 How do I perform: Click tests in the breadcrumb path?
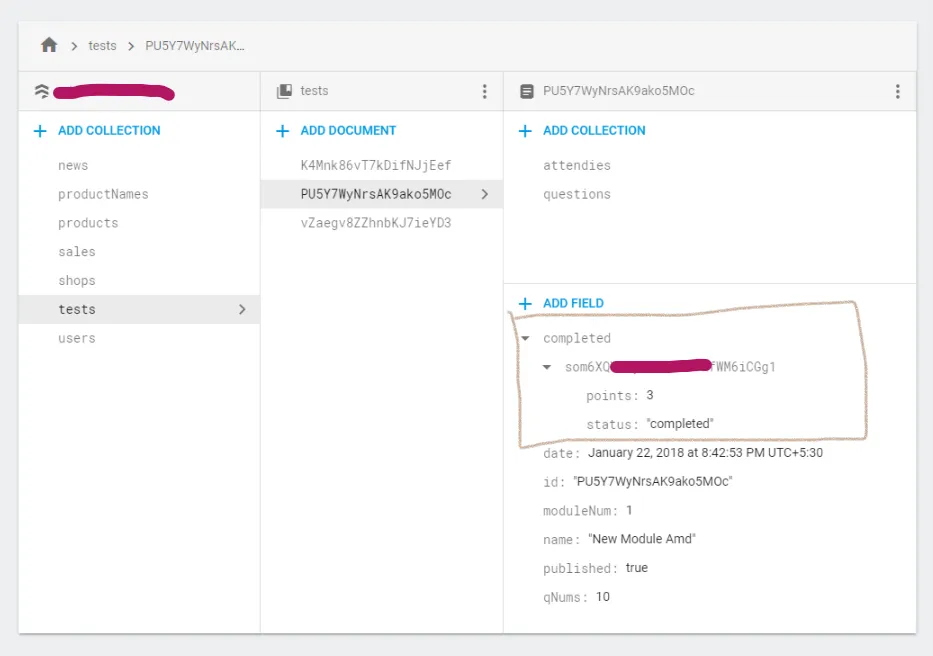coord(102,46)
